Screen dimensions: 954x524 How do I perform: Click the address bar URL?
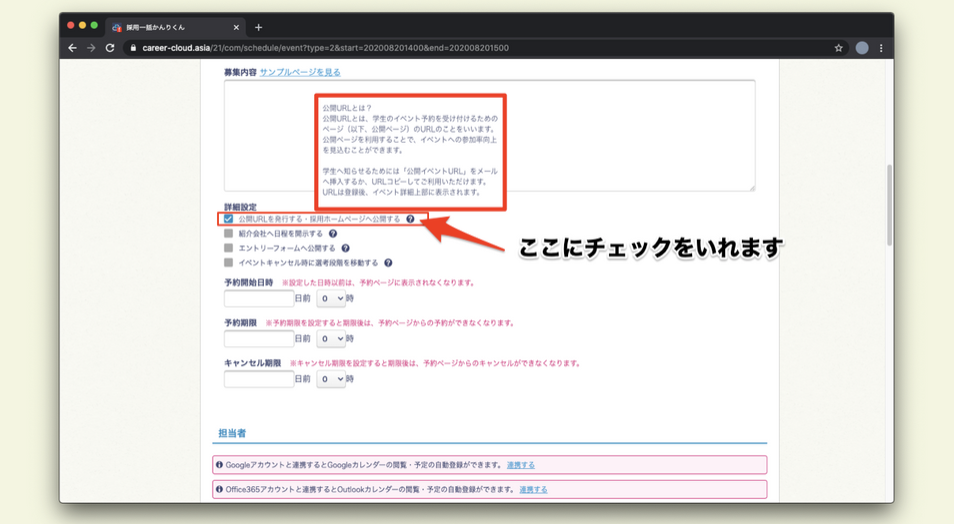pos(326,47)
